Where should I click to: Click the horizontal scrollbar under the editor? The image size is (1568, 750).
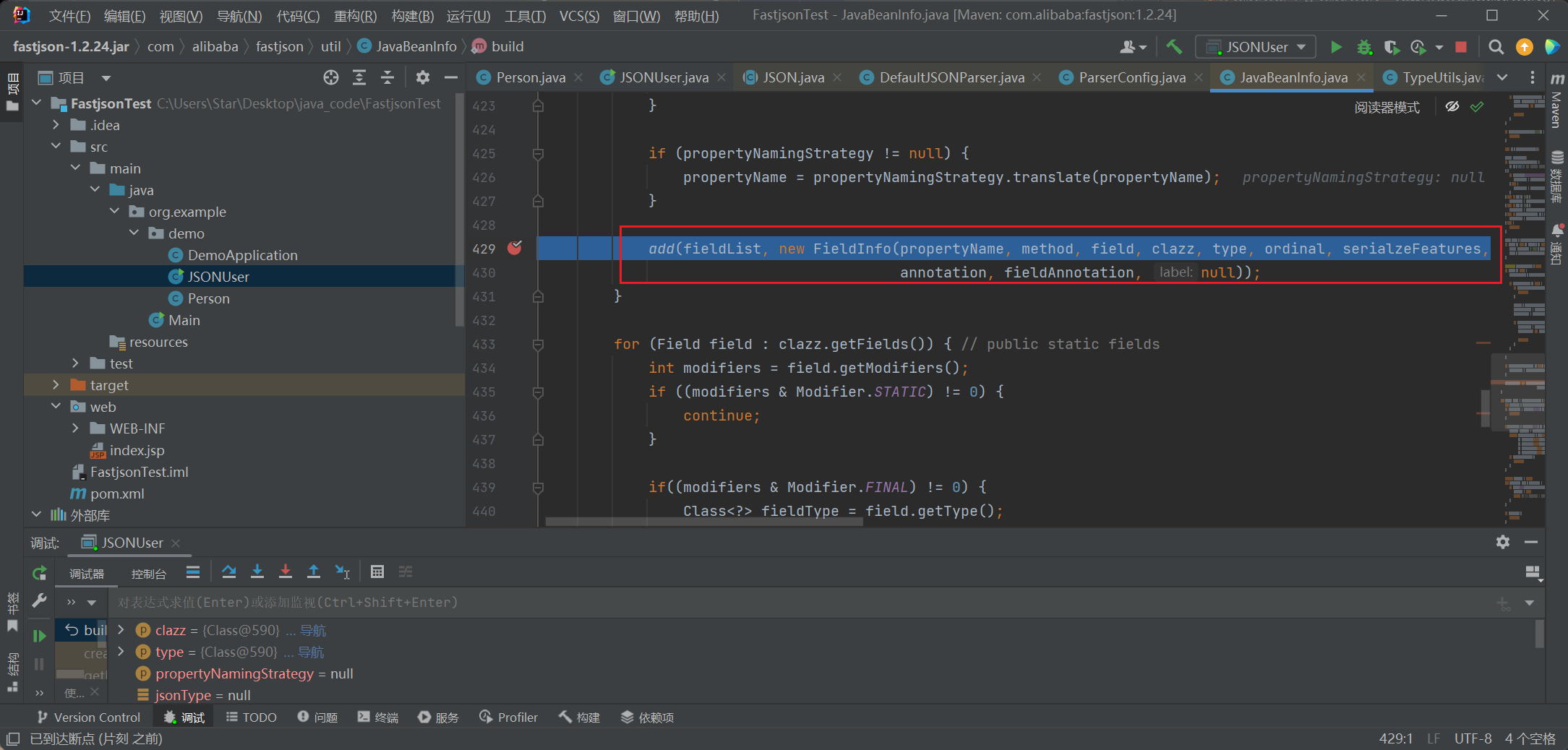point(704,522)
